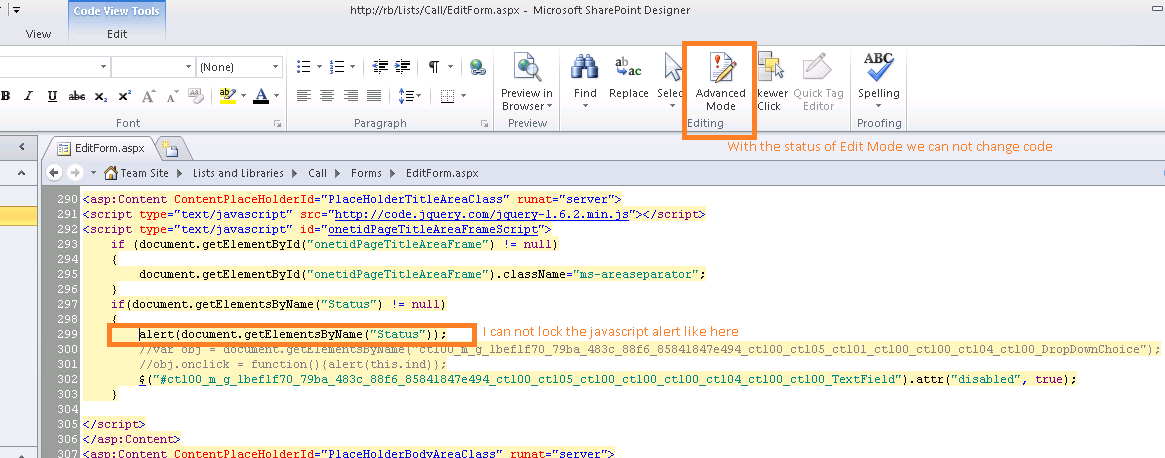Image resolution: width=1165 pixels, height=458 pixels.
Task: Switch to the View ribbon tab
Action: (x=39, y=34)
